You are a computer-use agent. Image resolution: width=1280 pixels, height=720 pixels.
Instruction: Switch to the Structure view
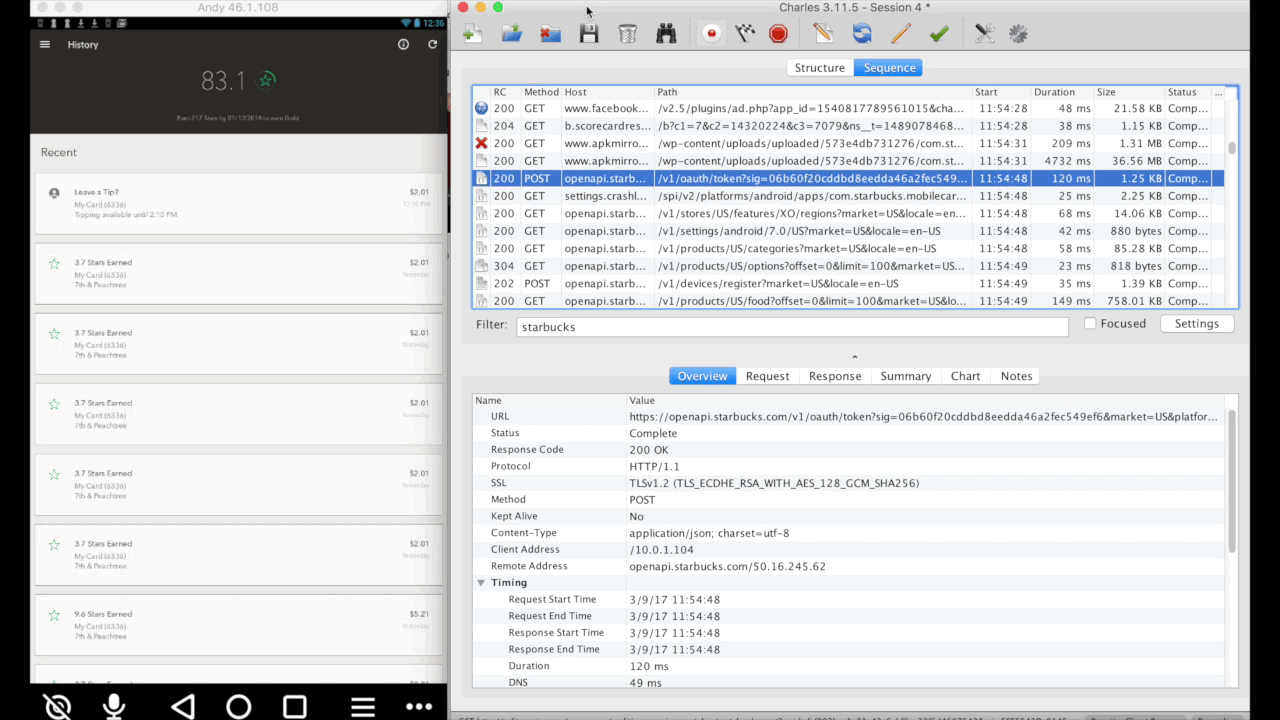tap(820, 68)
